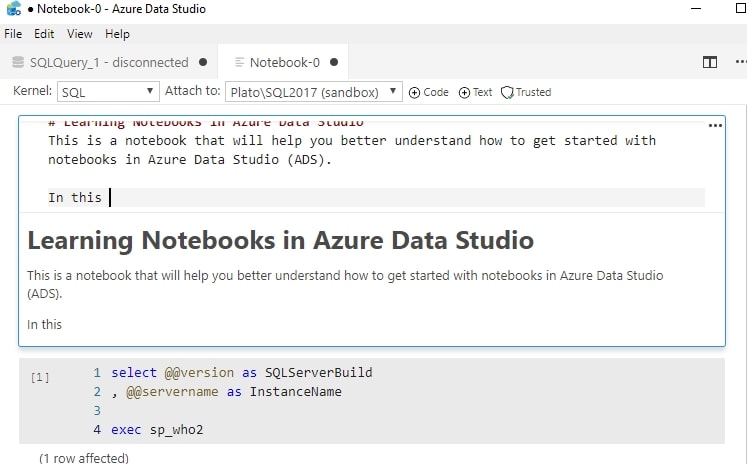Open the Kernel SQL dropdown
This screenshot has width=747, height=464.
(x=108, y=92)
